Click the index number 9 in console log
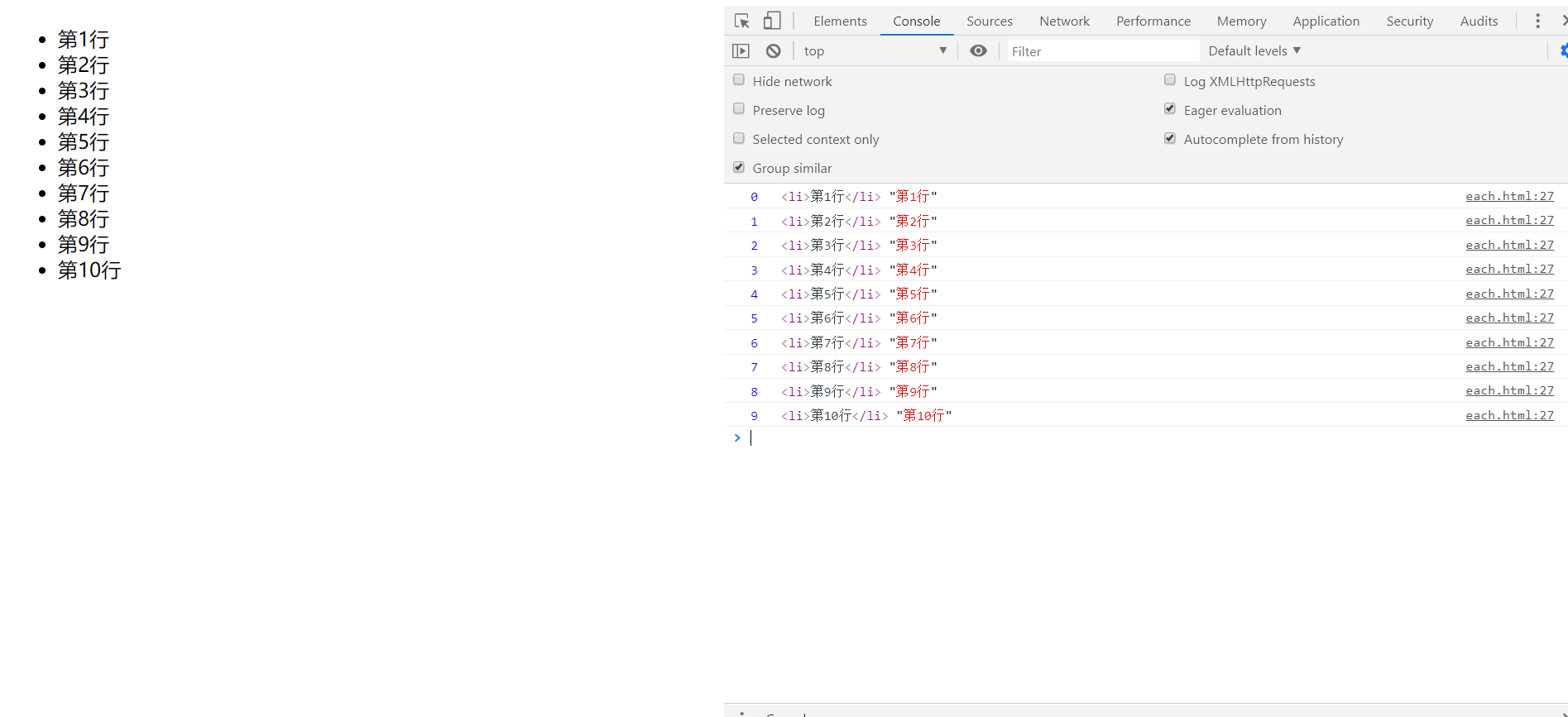 [x=754, y=416]
